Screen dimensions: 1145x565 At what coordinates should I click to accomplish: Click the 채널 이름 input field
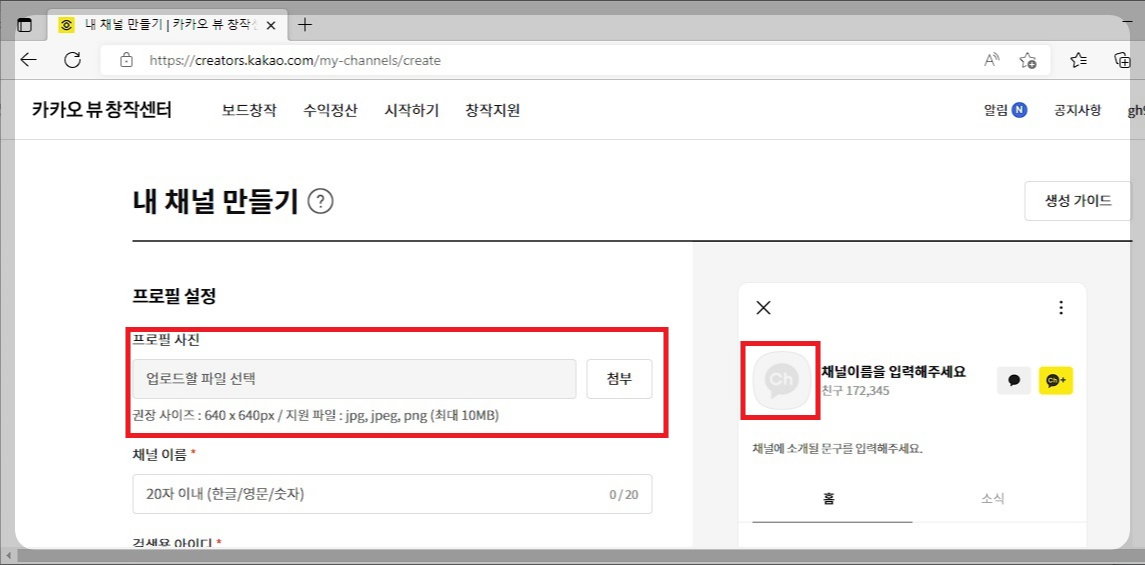pyautogui.click(x=392, y=494)
